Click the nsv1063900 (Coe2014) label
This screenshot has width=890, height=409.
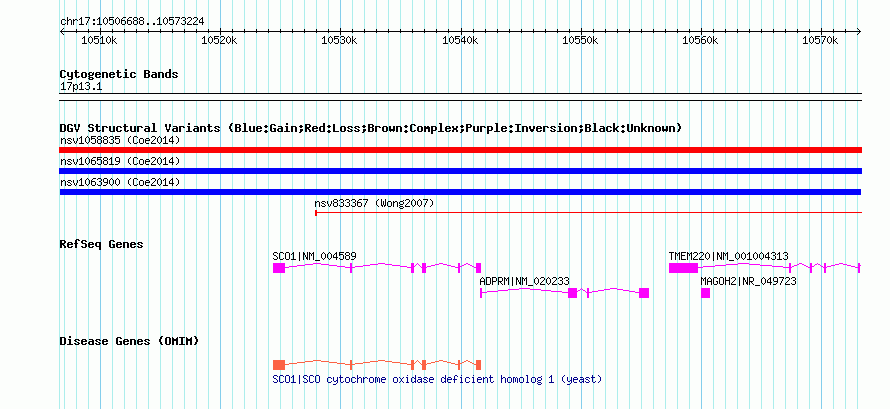(x=120, y=182)
